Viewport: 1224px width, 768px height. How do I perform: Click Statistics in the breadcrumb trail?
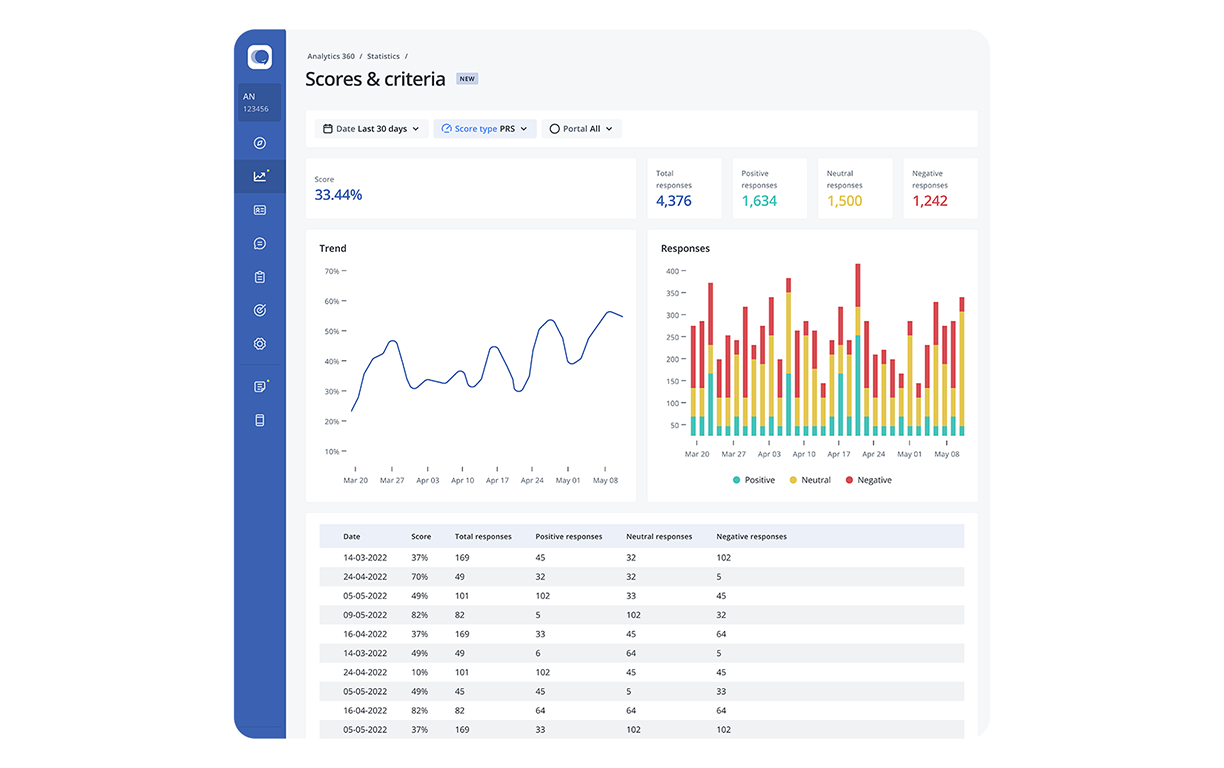383,56
